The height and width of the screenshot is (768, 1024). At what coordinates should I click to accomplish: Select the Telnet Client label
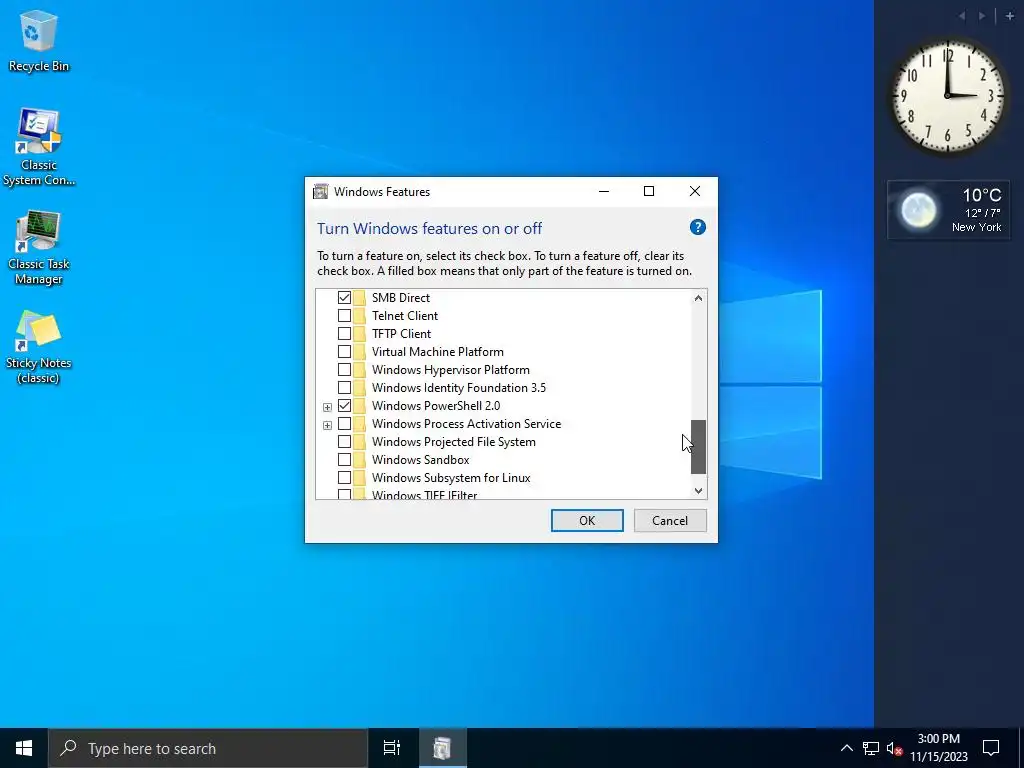(405, 315)
